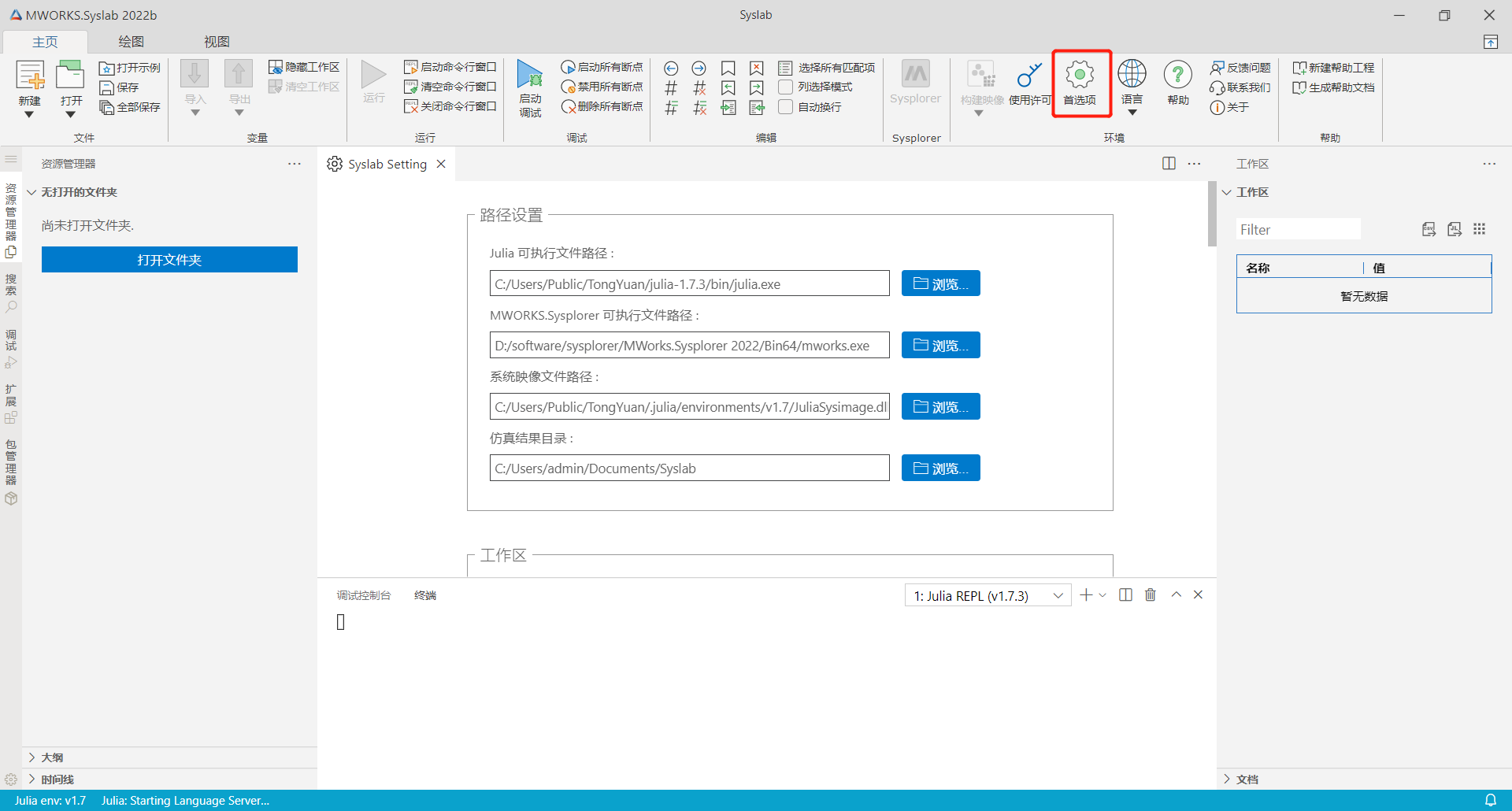Image resolution: width=1512 pixels, height=811 pixels.
Task: Switch to the 视图 ribbon tab
Action: pyautogui.click(x=217, y=42)
